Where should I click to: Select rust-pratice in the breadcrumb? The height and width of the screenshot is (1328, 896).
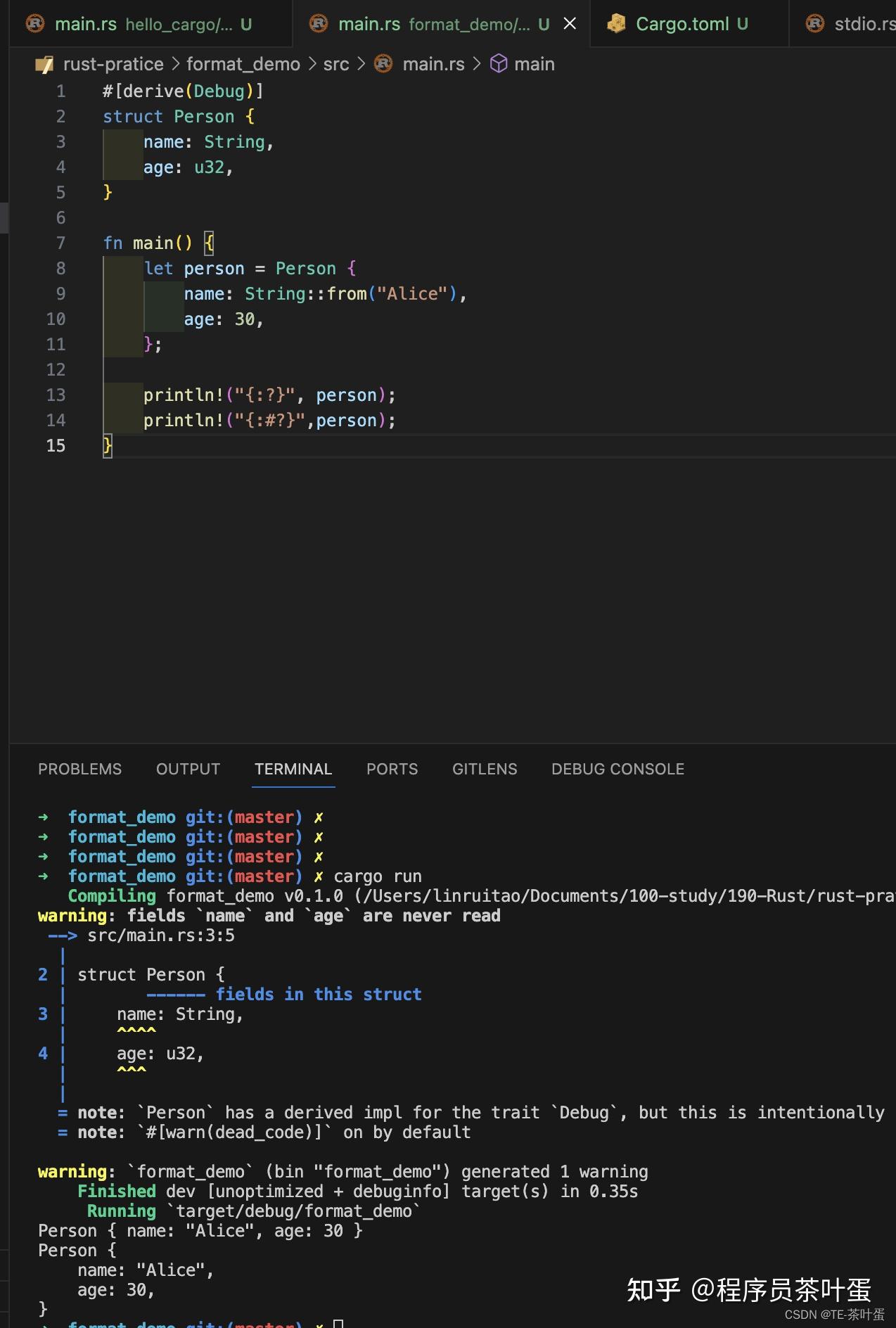113,64
